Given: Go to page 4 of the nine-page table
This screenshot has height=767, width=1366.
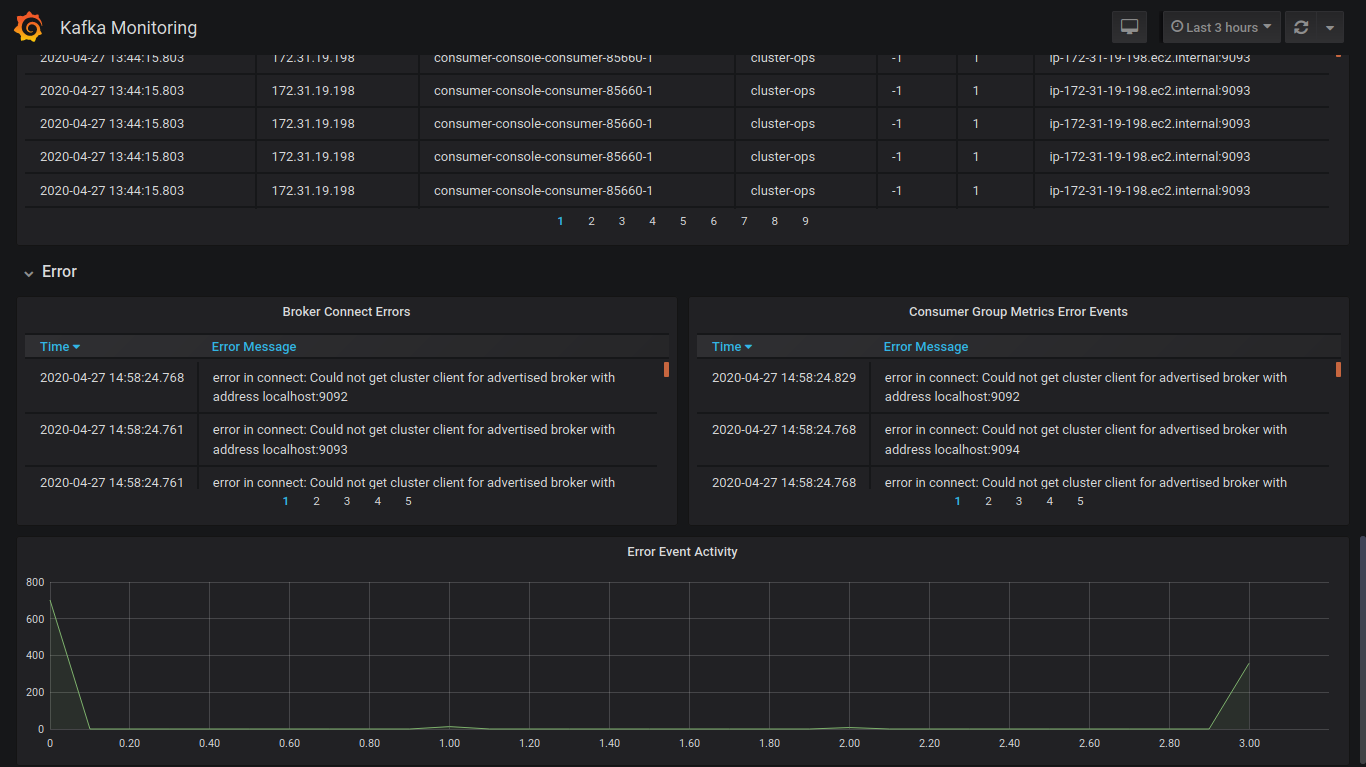Looking at the screenshot, I should (652, 221).
